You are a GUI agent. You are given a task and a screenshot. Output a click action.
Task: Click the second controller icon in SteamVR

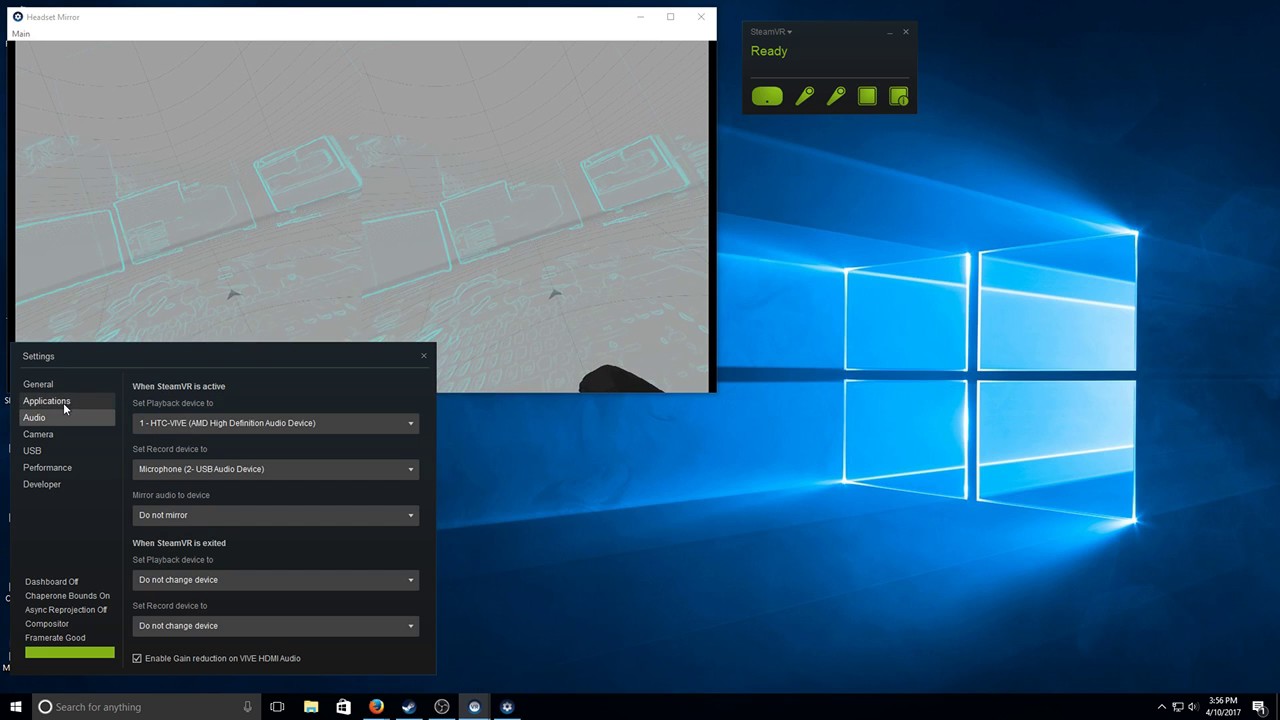[x=836, y=96]
